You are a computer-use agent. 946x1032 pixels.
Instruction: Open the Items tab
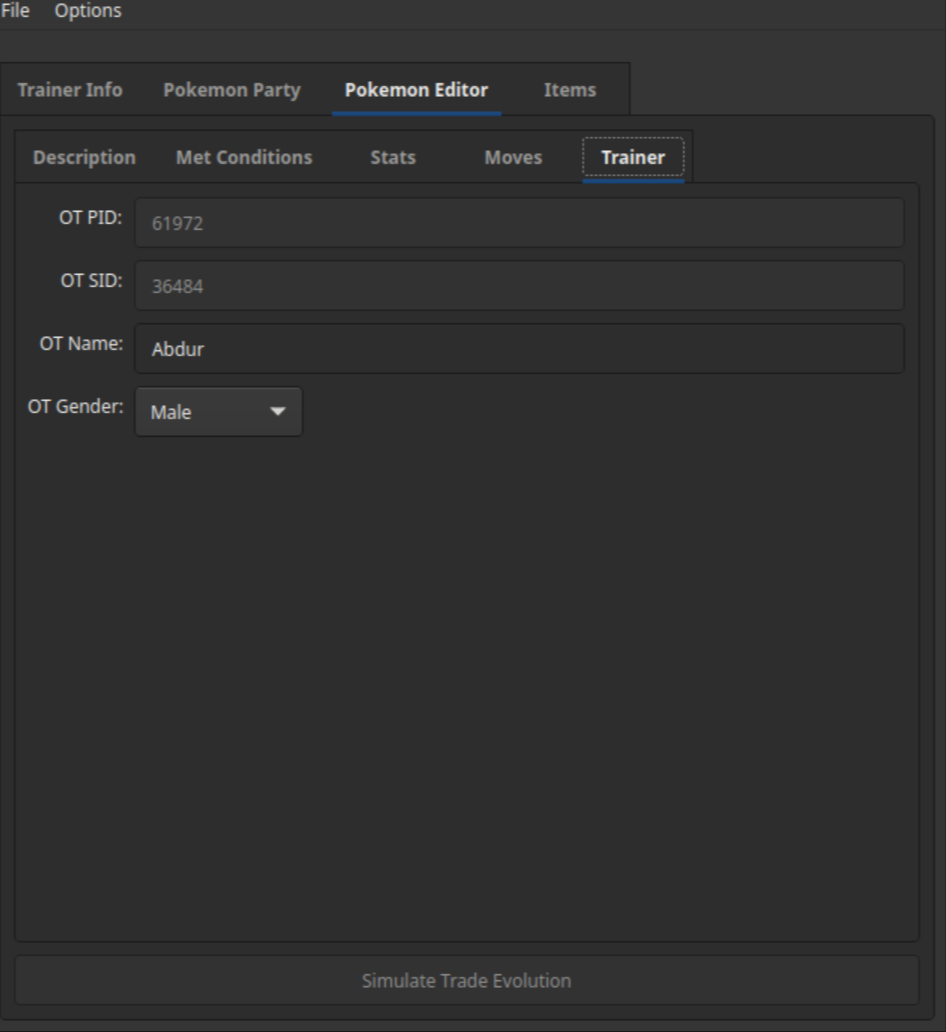(569, 90)
